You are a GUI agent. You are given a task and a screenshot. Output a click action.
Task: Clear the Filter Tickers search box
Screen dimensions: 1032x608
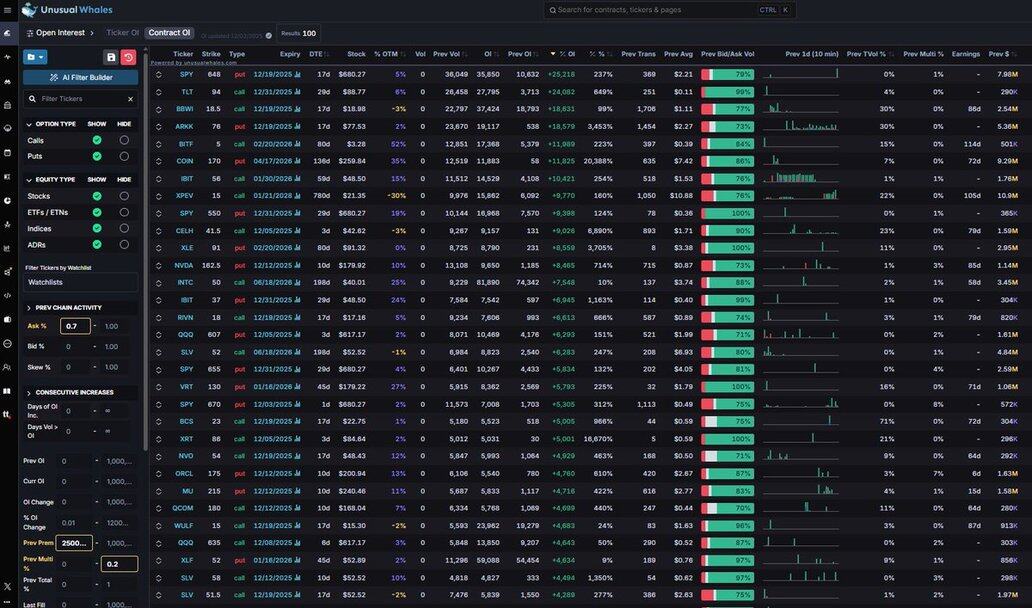pos(130,99)
